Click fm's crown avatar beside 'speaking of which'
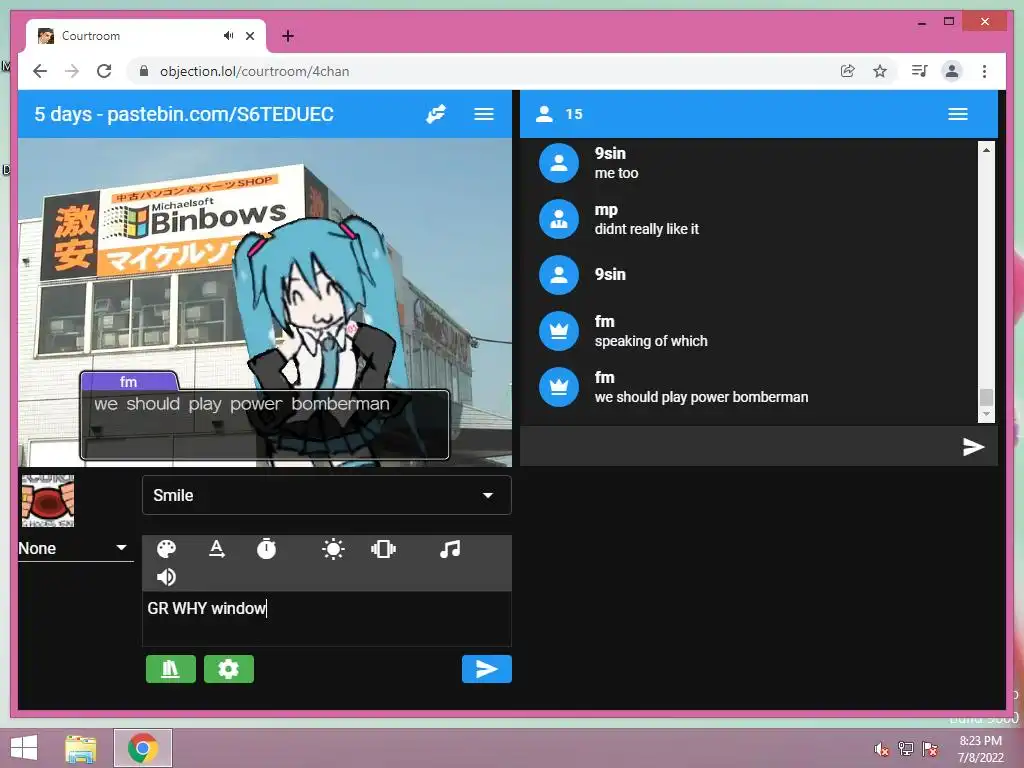1024x768 pixels. coord(559,331)
